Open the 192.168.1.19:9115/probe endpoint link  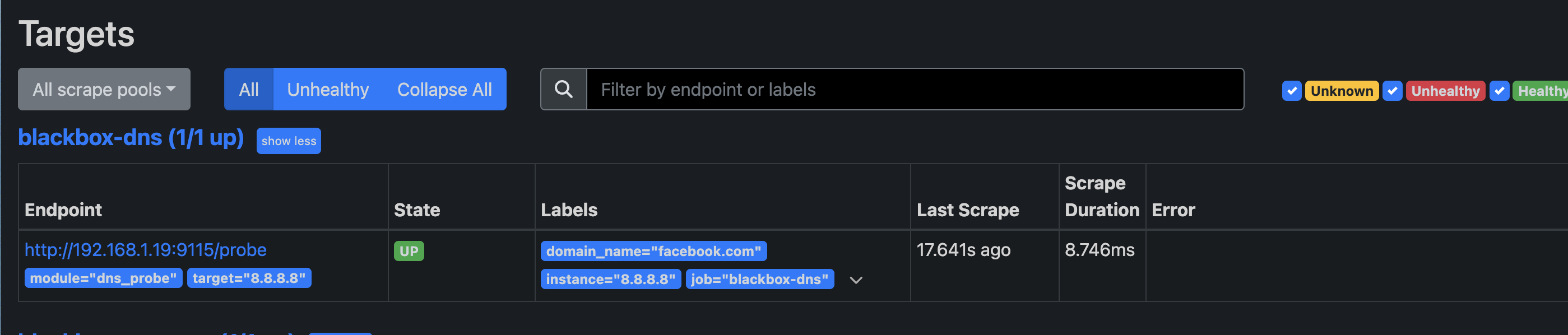coord(146,249)
